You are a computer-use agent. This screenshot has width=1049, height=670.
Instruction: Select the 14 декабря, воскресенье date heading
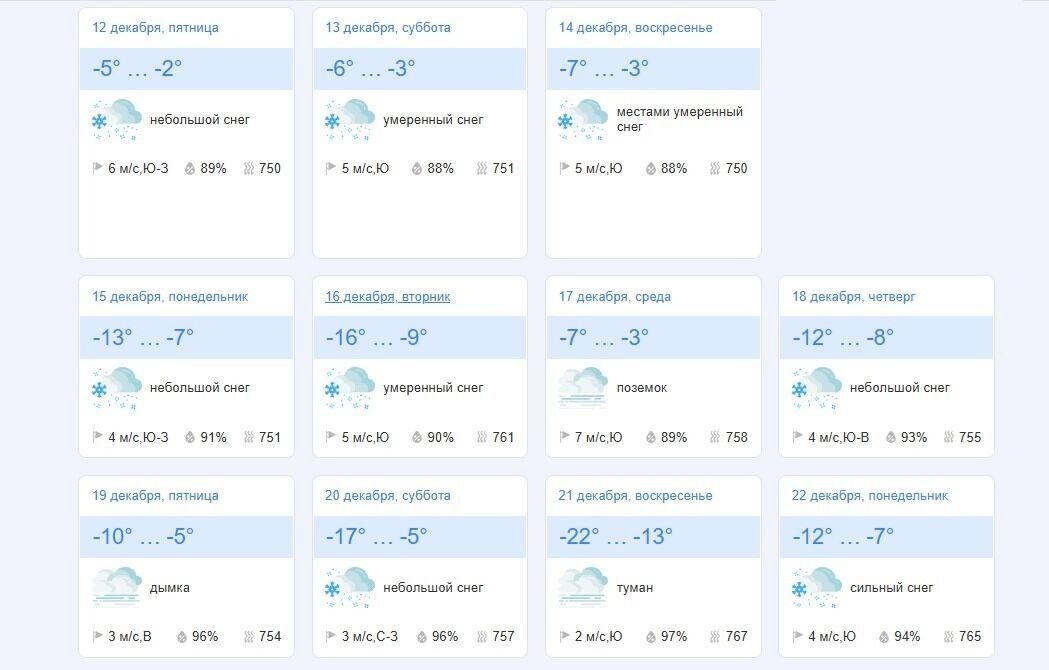pyautogui.click(x=635, y=28)
